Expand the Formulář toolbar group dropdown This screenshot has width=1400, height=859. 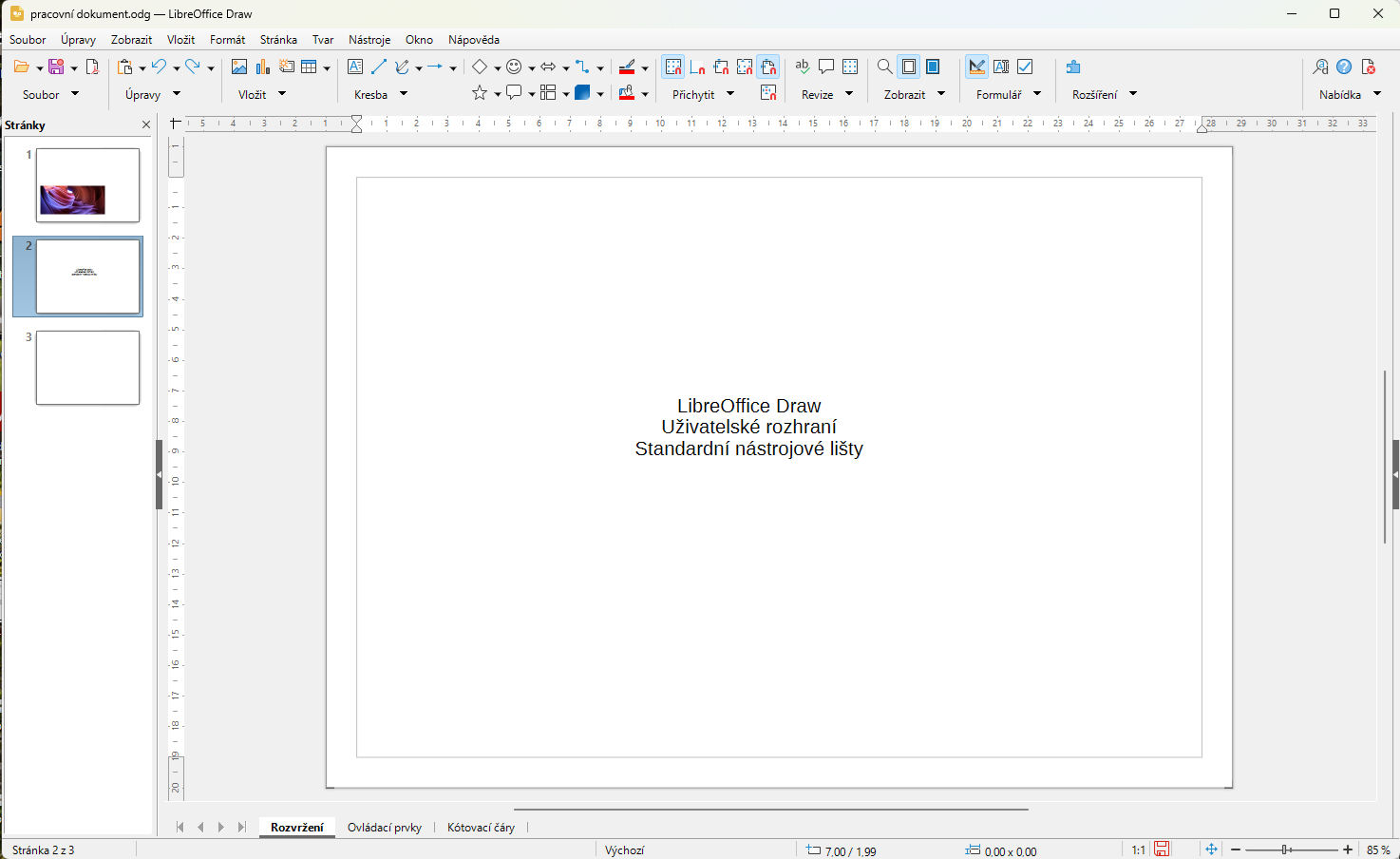pos(1037,94)
